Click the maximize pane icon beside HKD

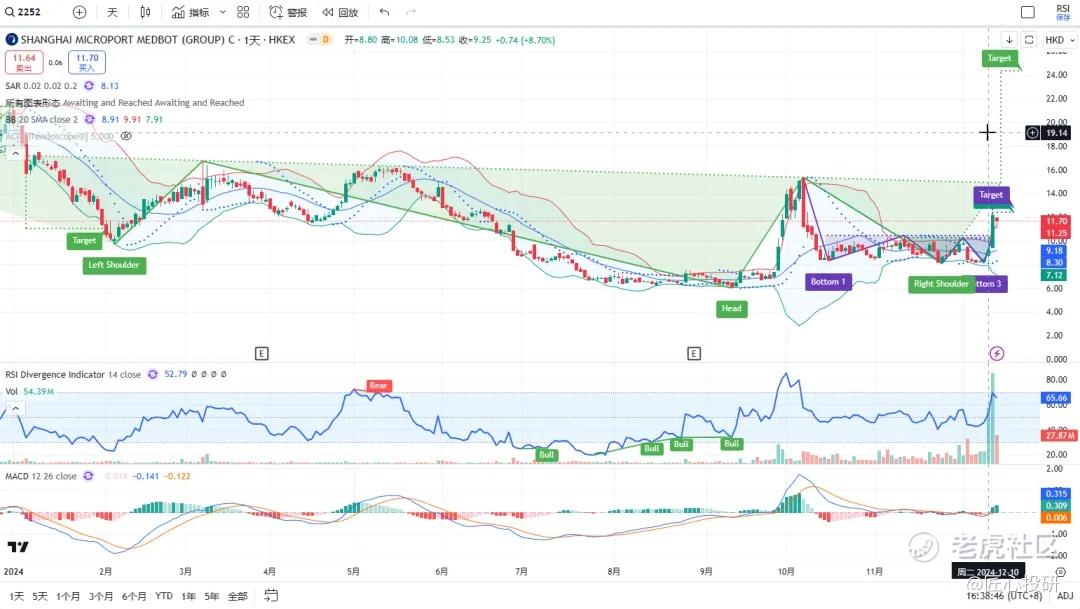point(1029,40)
